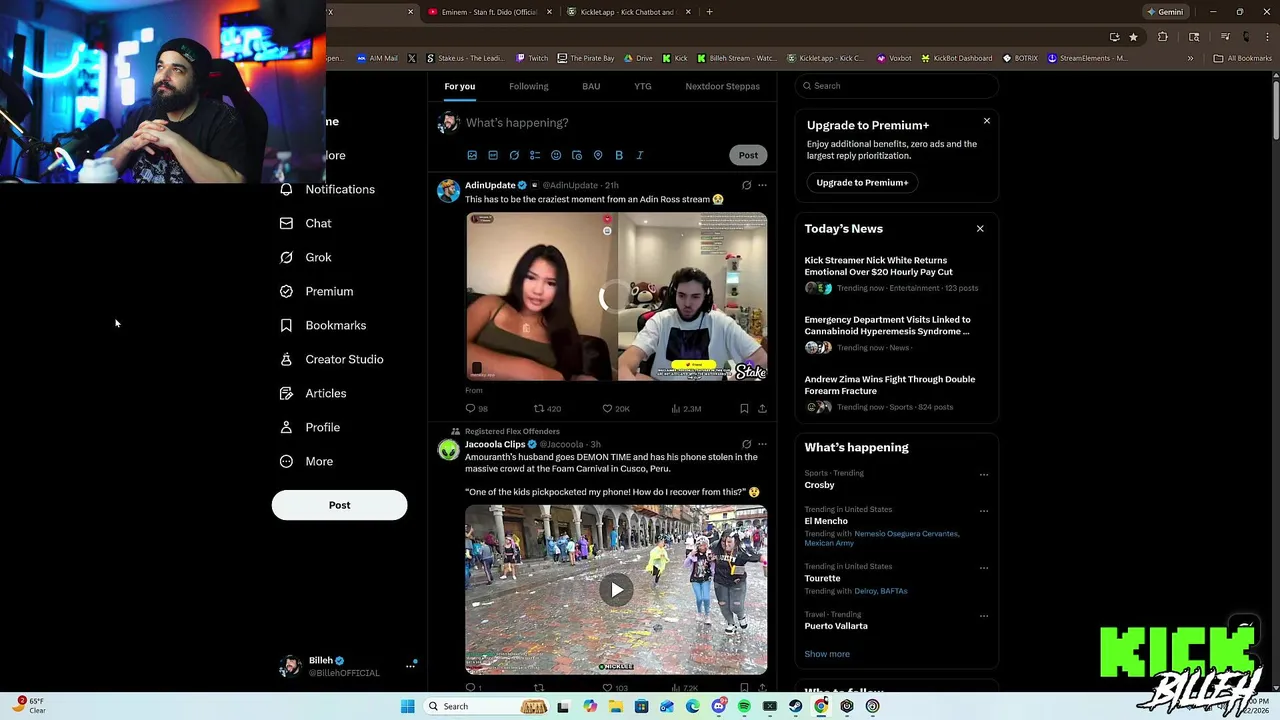Insert a GIF into the post
The width and height of the screenshot is (1280, 720).
pos(493,155)
